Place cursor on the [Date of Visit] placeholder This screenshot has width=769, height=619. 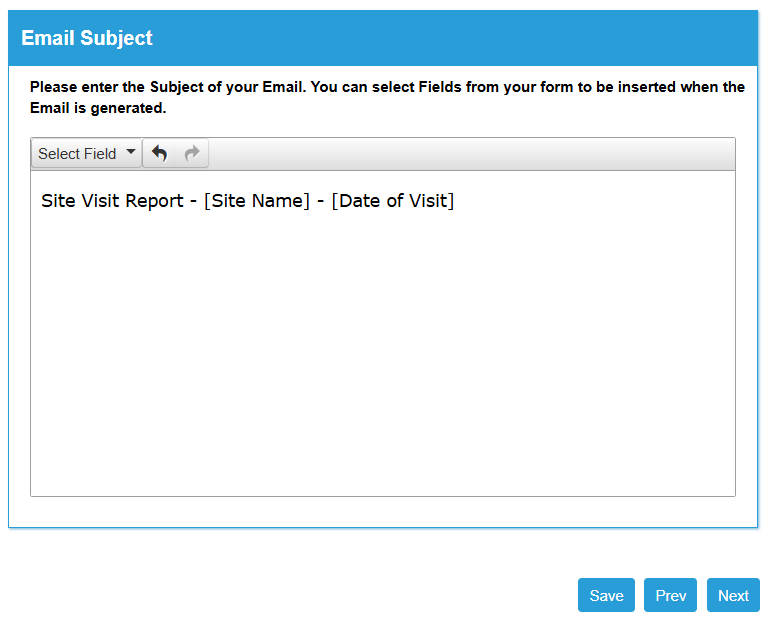393,201
